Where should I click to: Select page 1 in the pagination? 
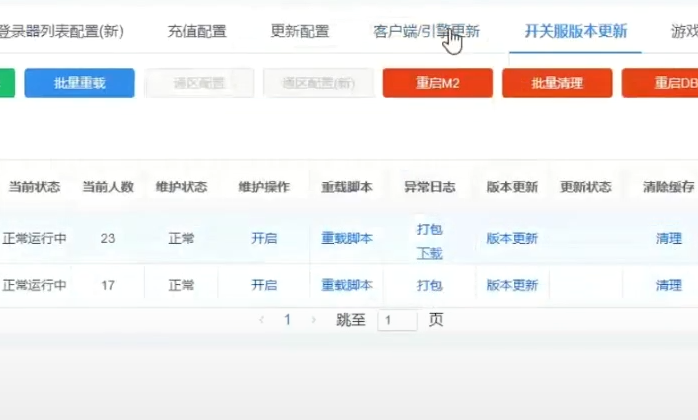click(x=288, y=320)
